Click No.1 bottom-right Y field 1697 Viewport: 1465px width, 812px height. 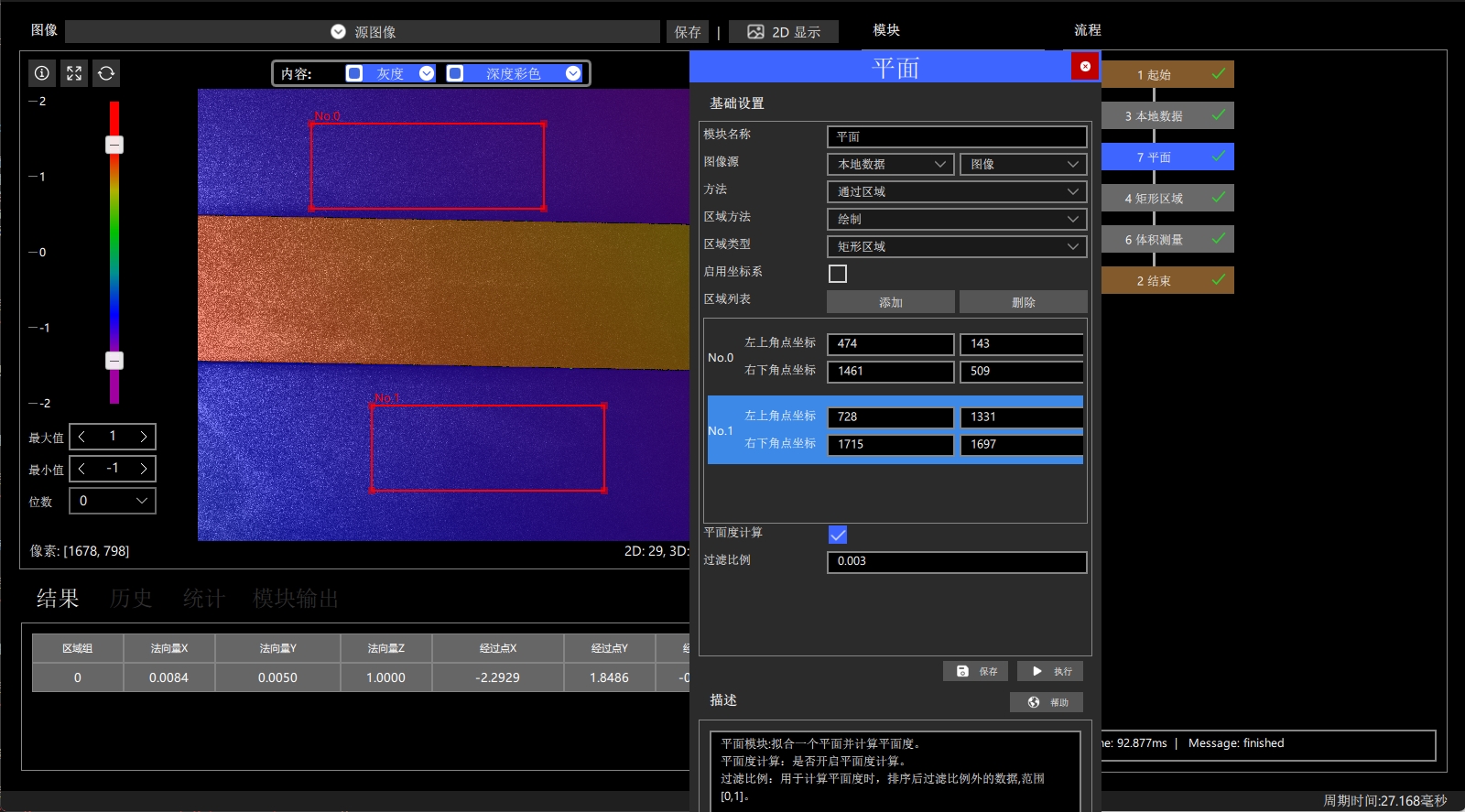[1022, 445]
